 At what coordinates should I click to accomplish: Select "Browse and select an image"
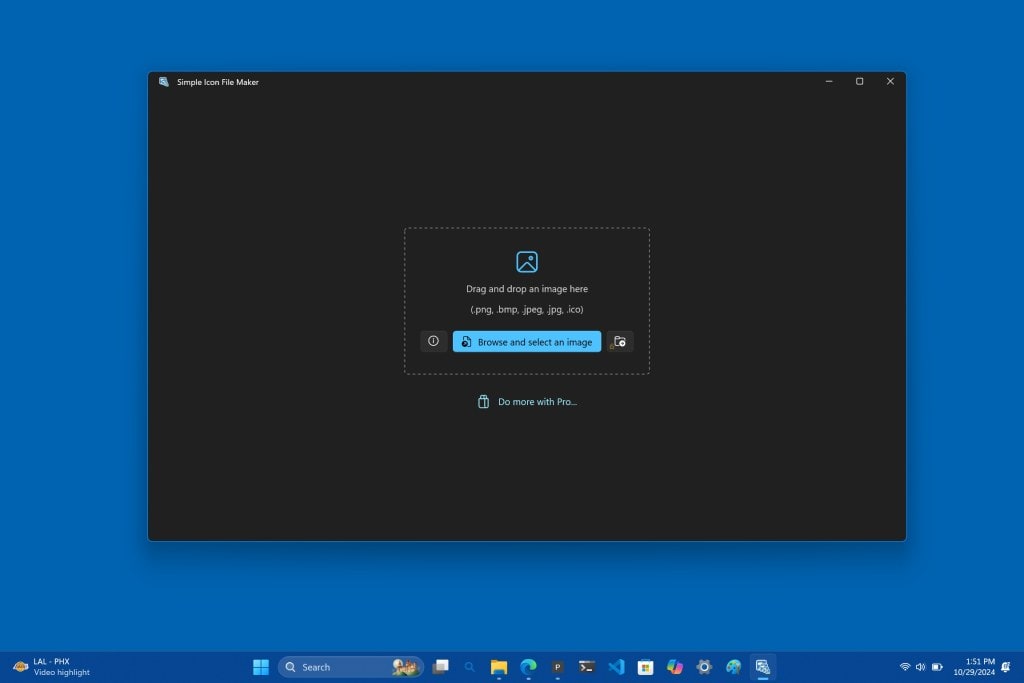tap(526, 341)
